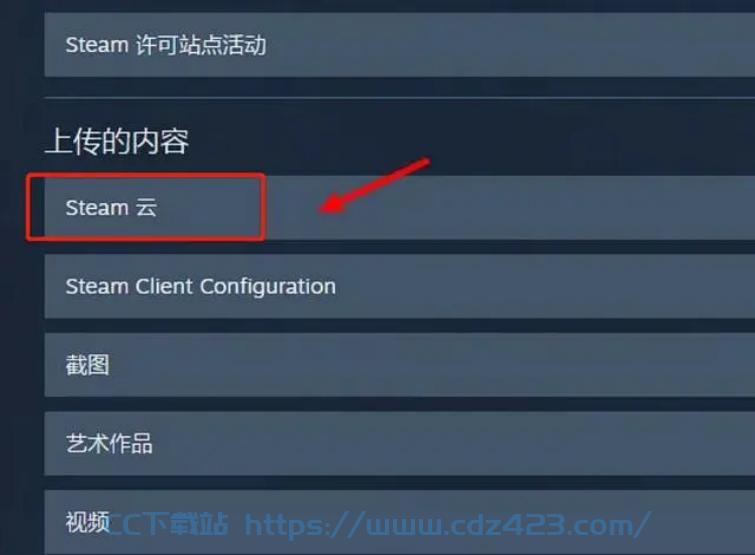
Task: Click the 作品 characters in 艺术作品 row
Action: tap(131, 443)
